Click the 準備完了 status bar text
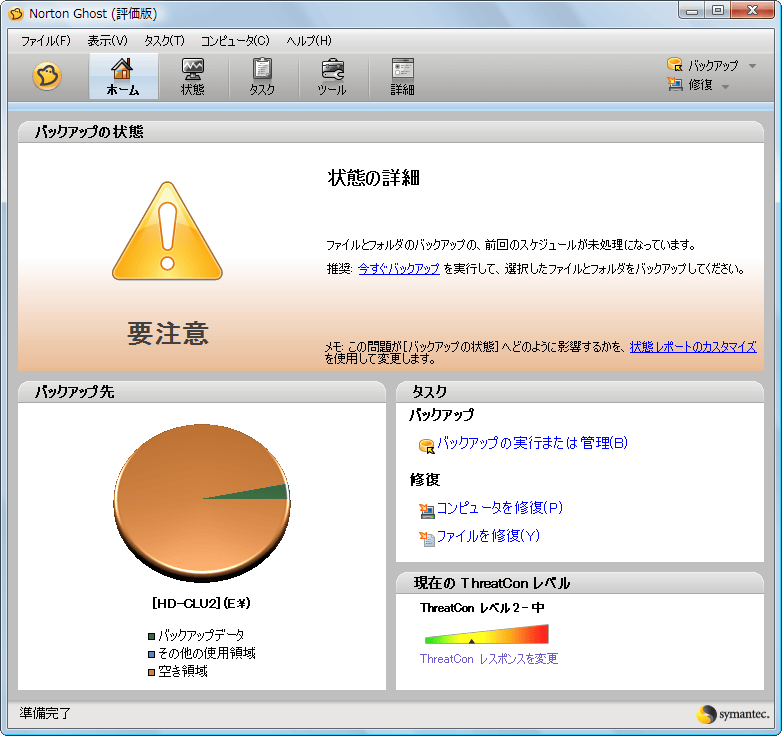The height and width of the screenshot is (736, 782). (45, 714)
